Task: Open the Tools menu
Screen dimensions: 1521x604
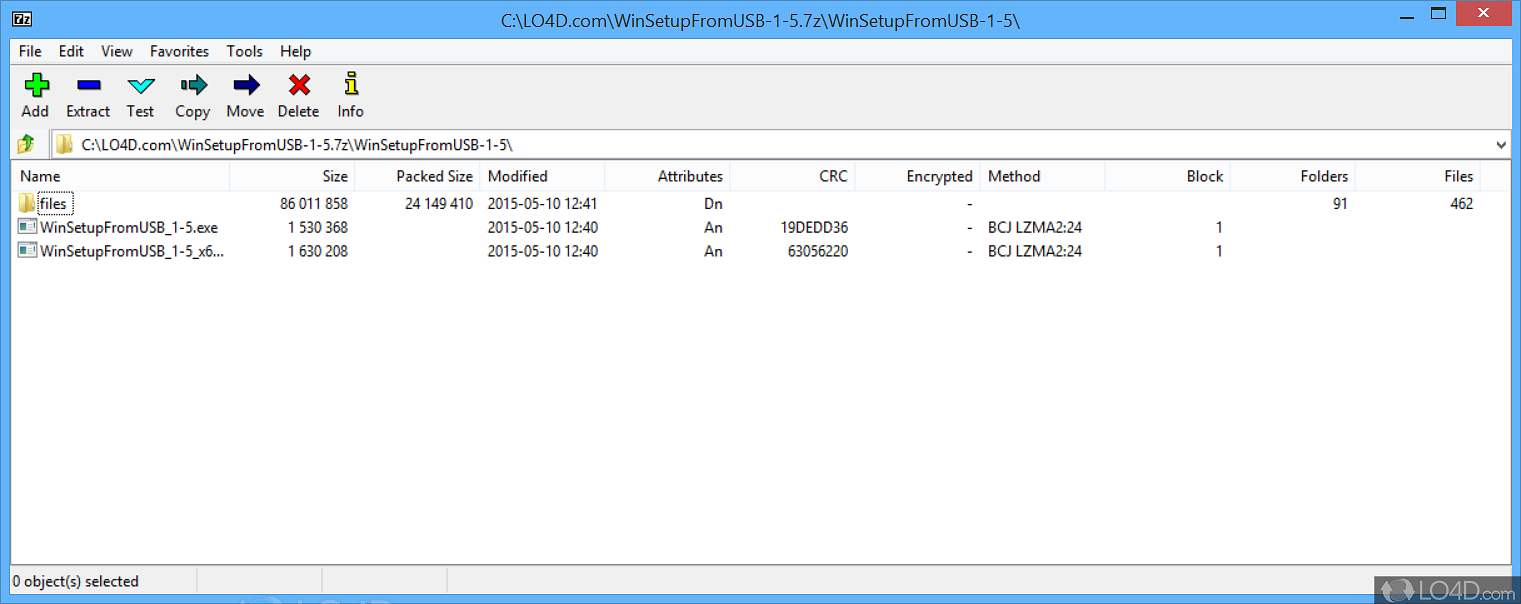Action: click(x=244, y=51)
